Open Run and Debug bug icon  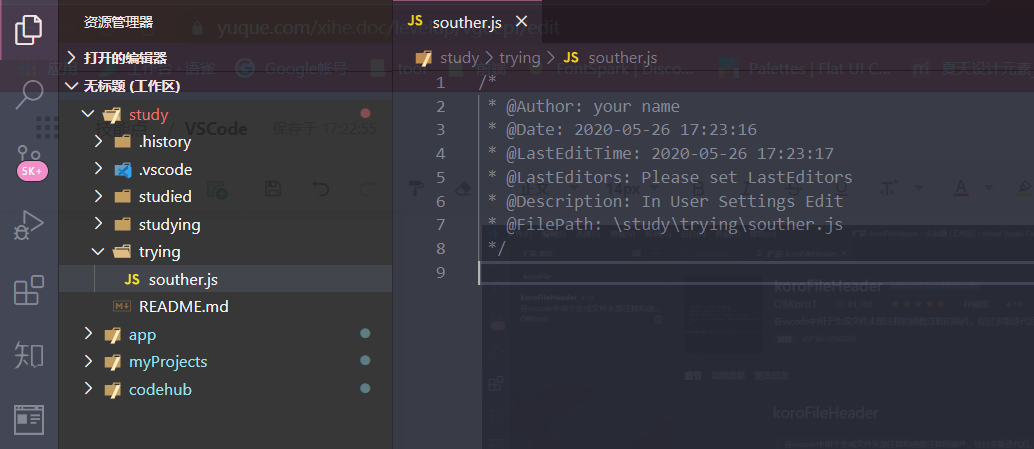coord(28,225)
